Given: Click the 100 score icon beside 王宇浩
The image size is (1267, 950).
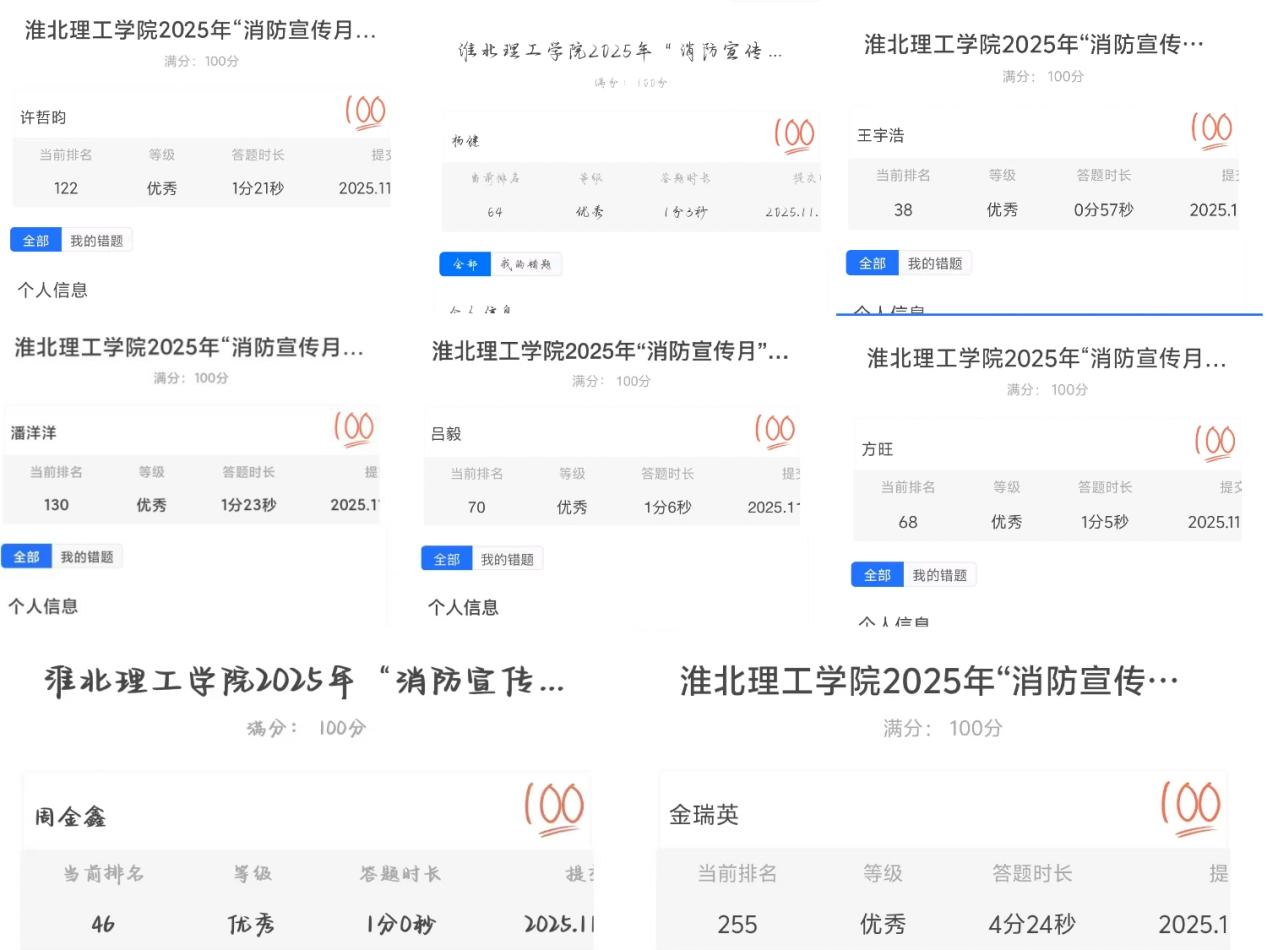Looking at the screenshot, I should click(1211, 130).
